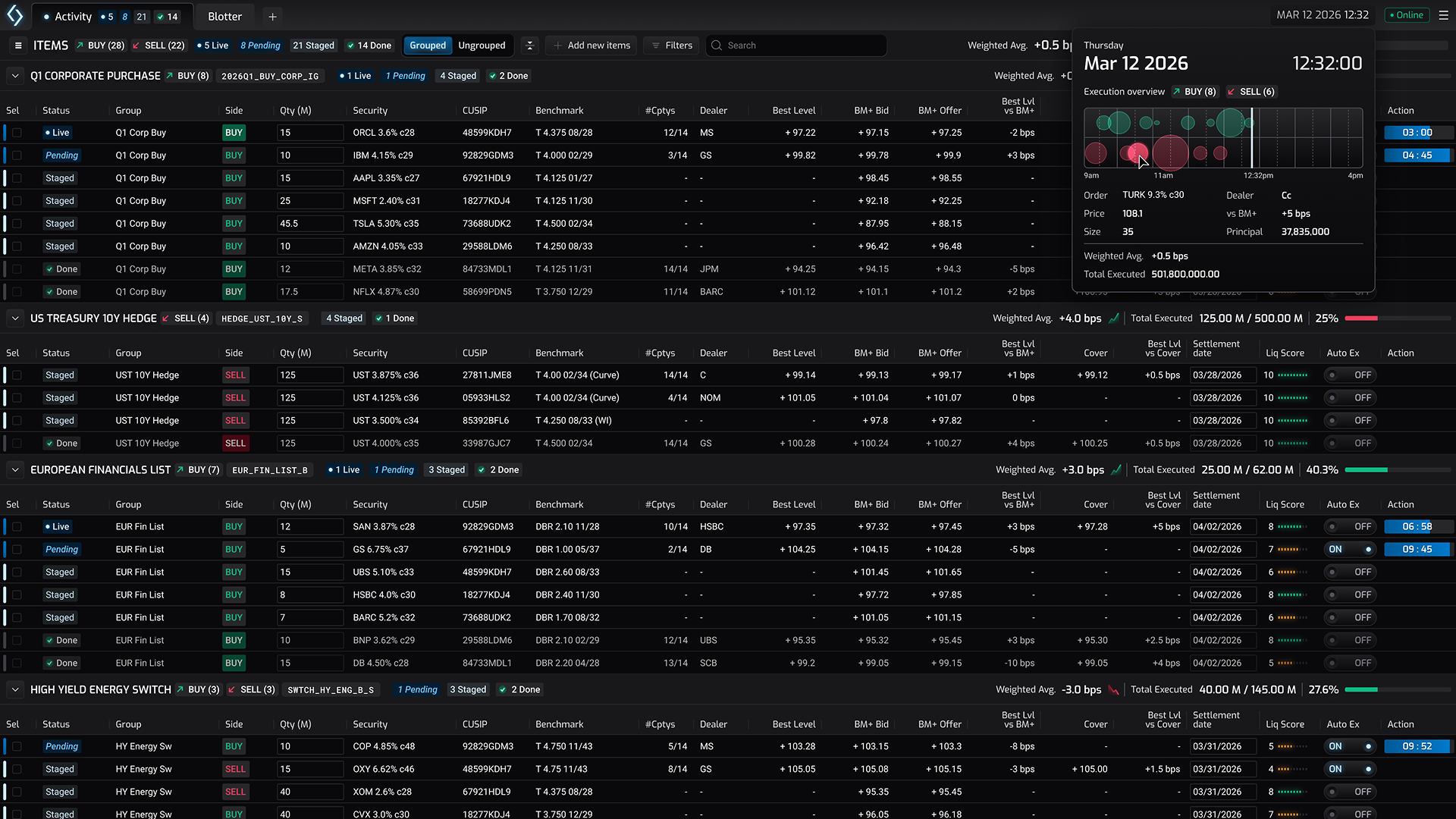Enable Auto Ex for UST 3.875% c36
This screenshot has height=819, width=1456.
[1351, 375]
